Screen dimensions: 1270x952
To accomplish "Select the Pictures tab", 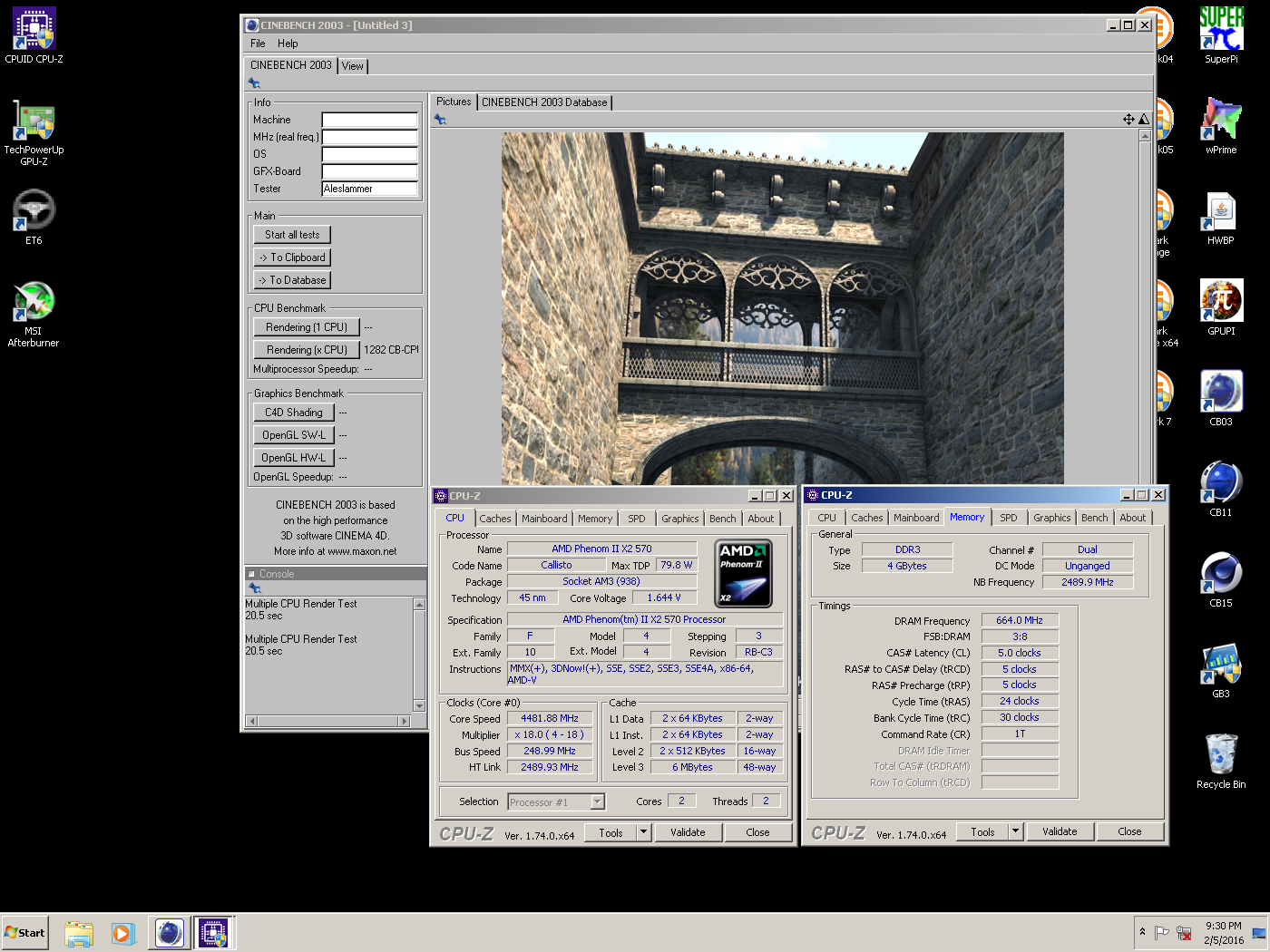I will [x=454, y=102].
